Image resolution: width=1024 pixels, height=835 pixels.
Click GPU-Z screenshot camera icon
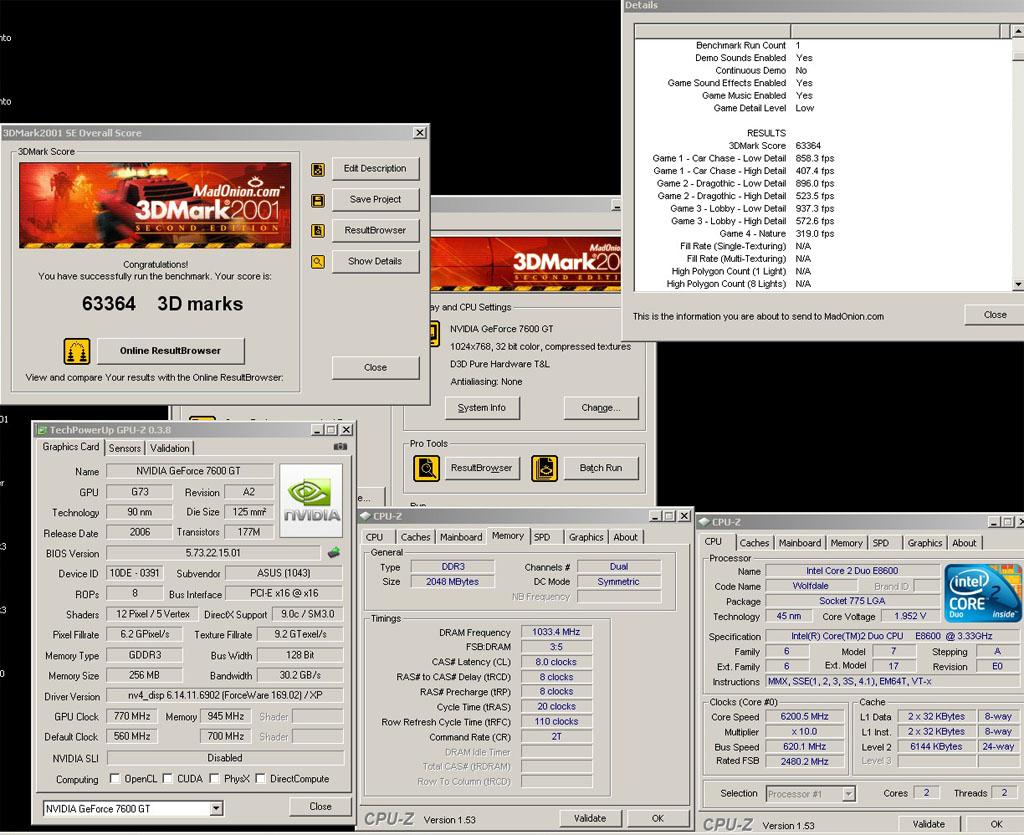pos(340,447)
